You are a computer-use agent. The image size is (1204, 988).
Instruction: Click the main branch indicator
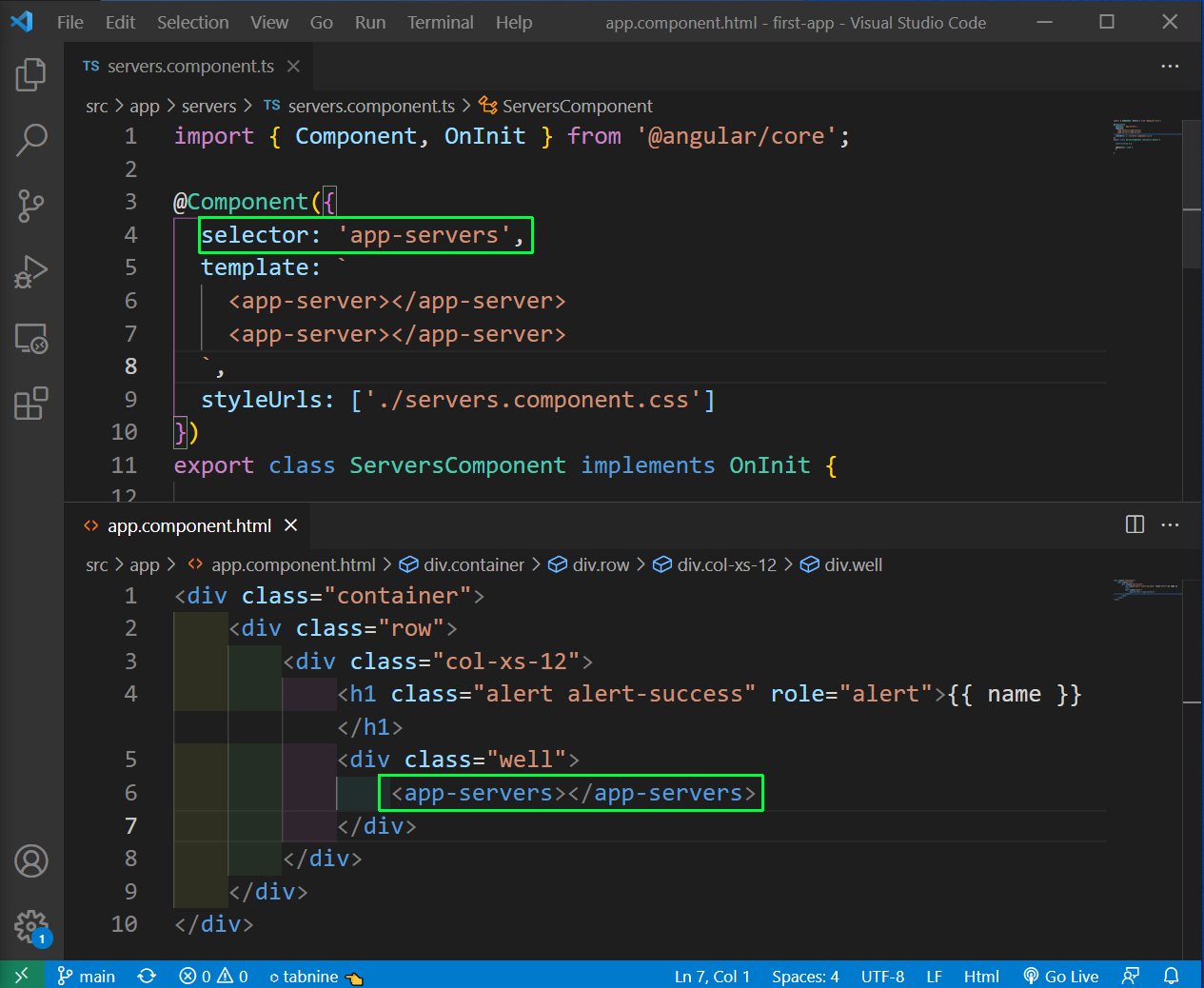(x=87, y=976)
